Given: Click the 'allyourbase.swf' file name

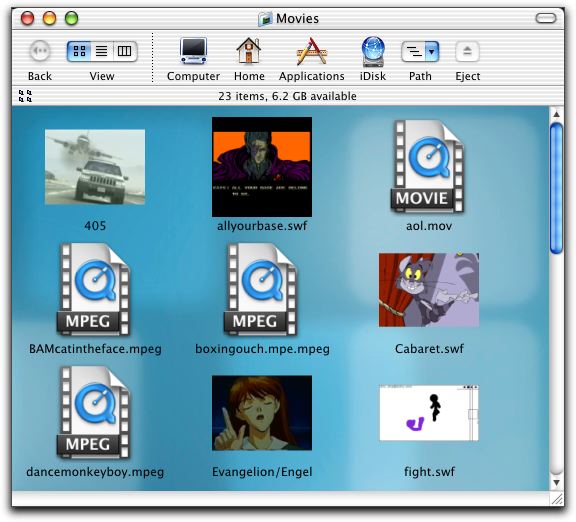Looking at the screenshot, I should point(262,226).
